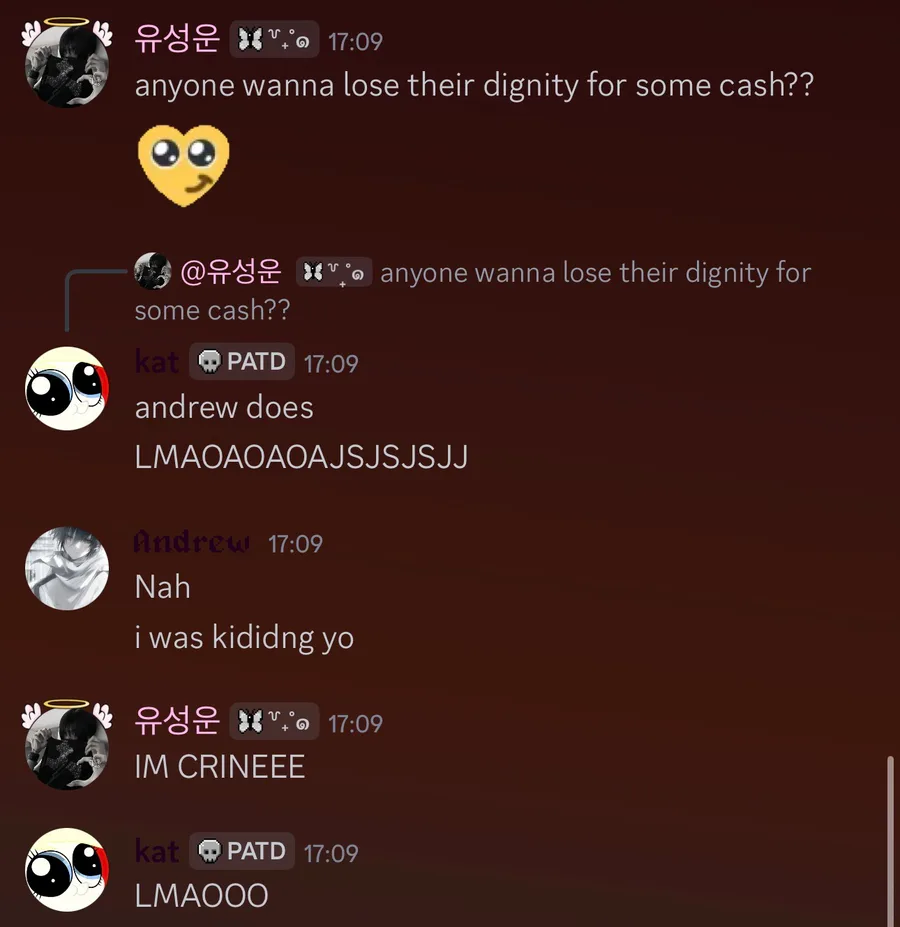Open 유성운's avatar beside 'IM CRINEEE'
The height and width of the screenshot is (927, 900).
coord(67,747)
